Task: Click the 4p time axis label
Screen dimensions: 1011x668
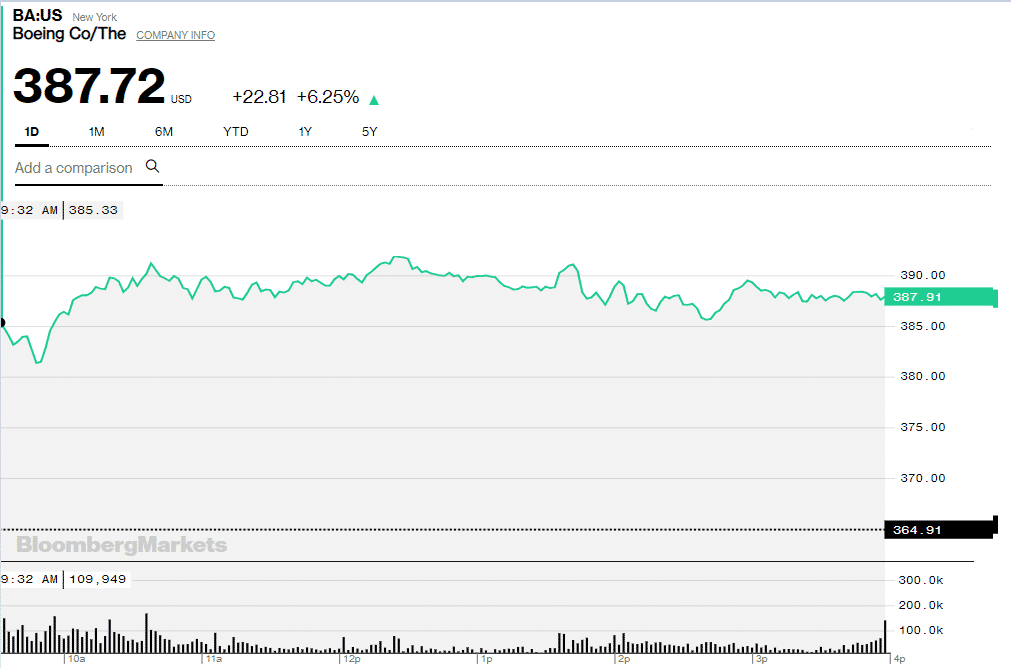Action: point(899,659)
